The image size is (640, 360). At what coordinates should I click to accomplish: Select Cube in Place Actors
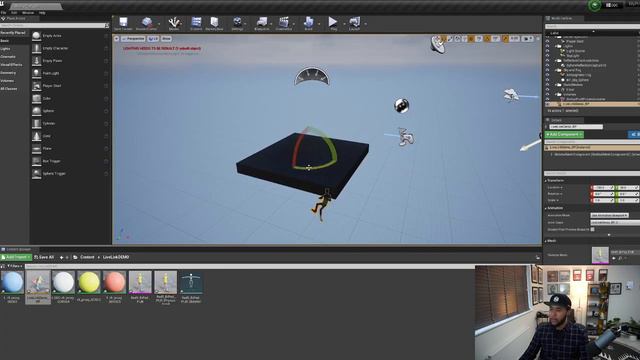tap(70, 98)
